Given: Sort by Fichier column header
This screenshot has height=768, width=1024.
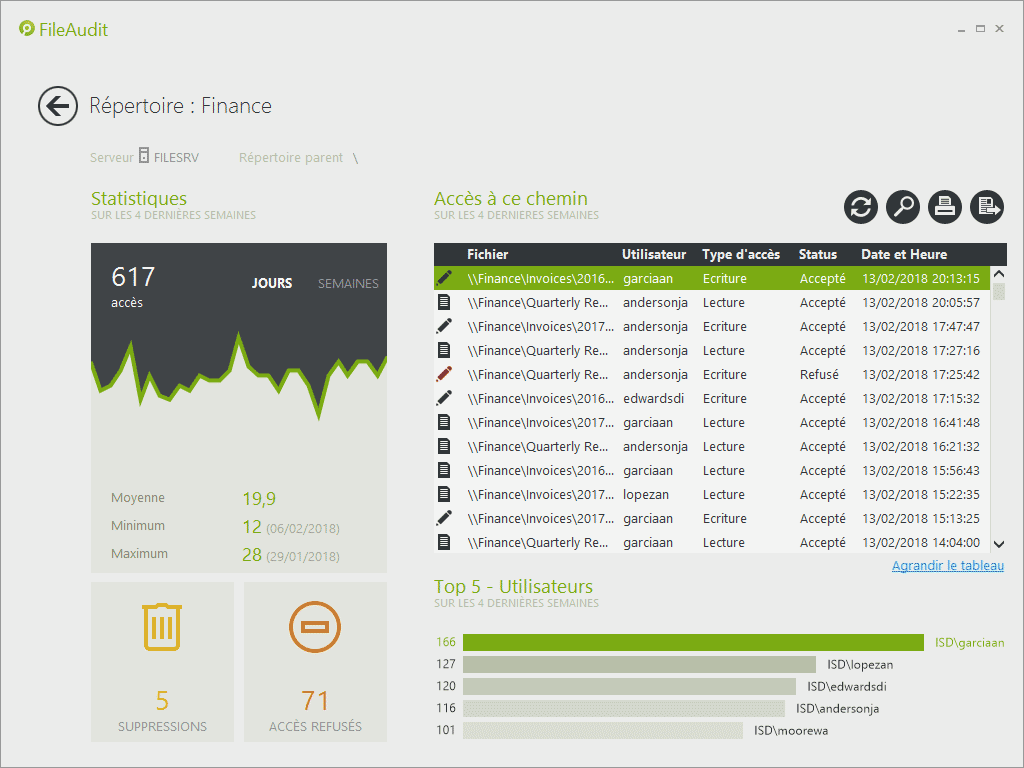Looking at the screenshot, I should [487, 254].
